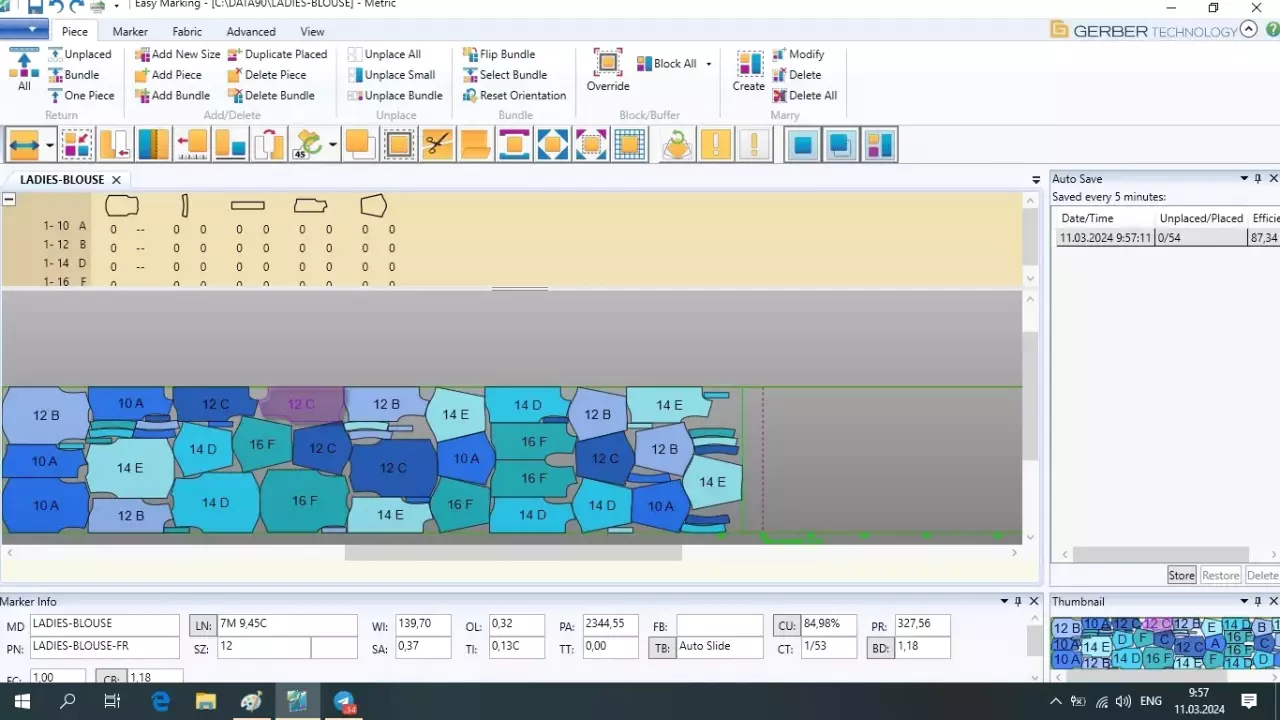
Task: Select the purple 12 C piece in the marker
Action: point(301,404)
